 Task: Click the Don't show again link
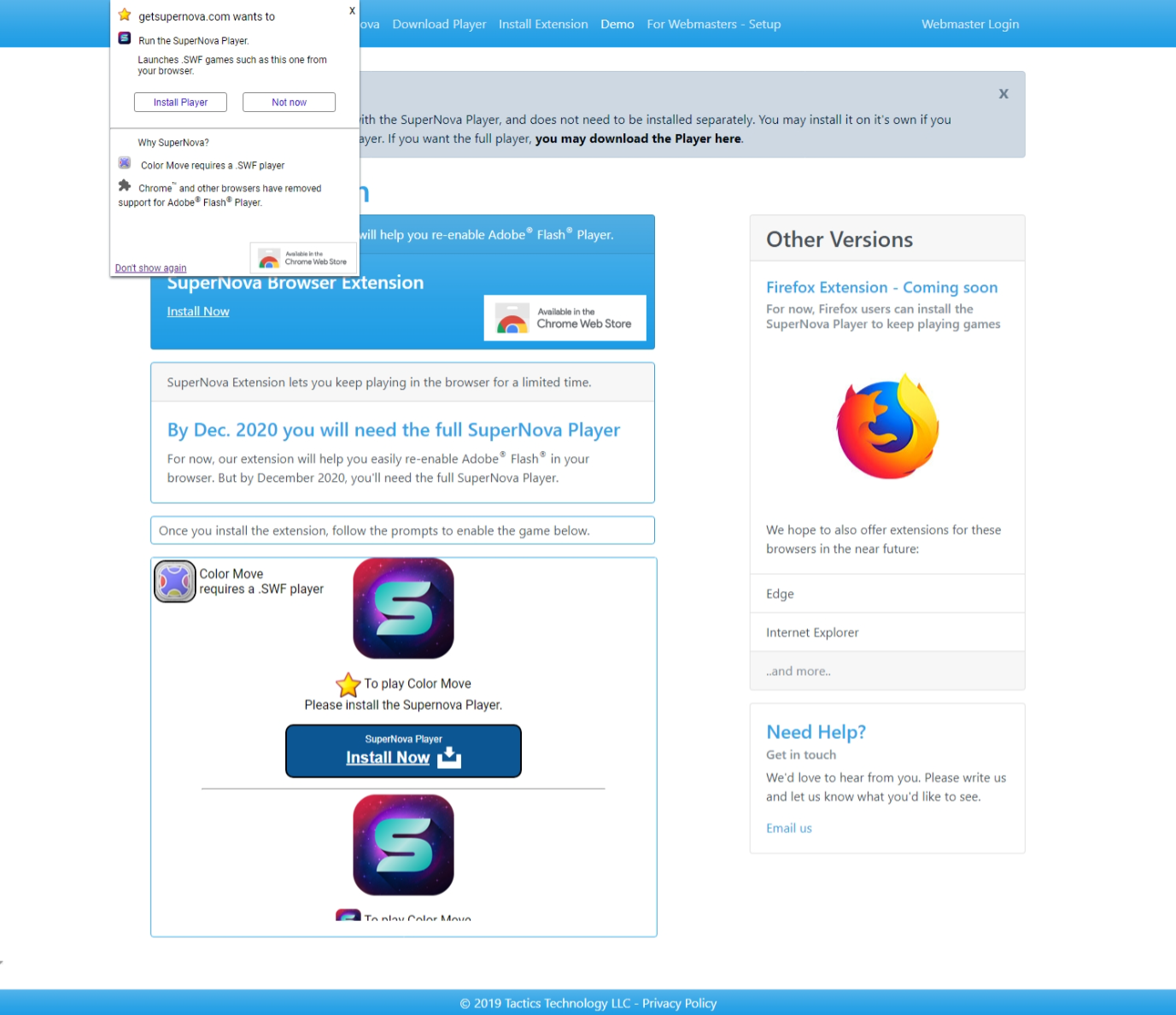150,268
